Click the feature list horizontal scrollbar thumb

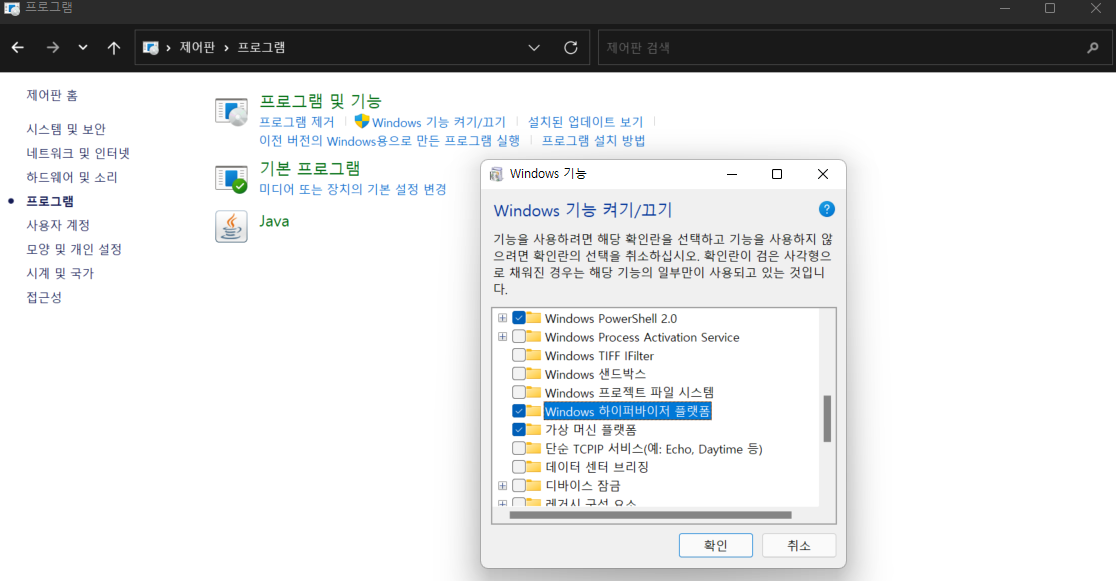(x=651, y=515)
